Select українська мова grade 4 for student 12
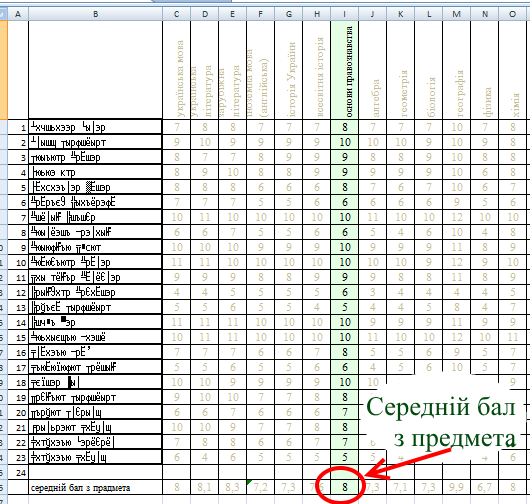 point(176,292)
